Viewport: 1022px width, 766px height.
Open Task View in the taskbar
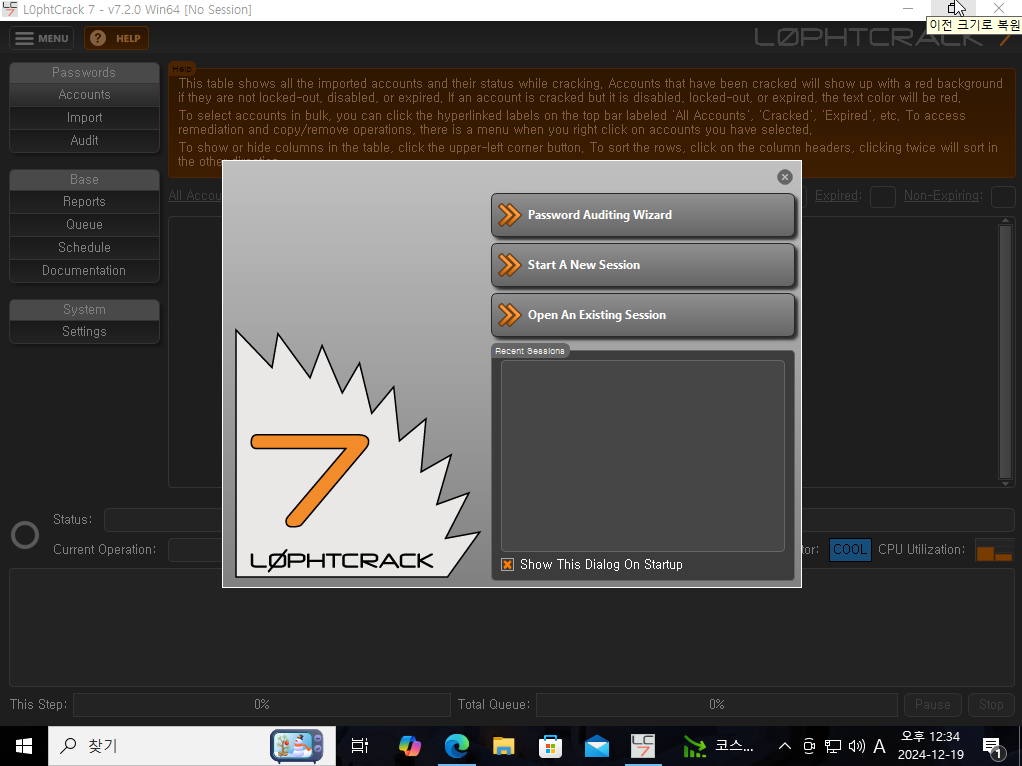point(360,746)
